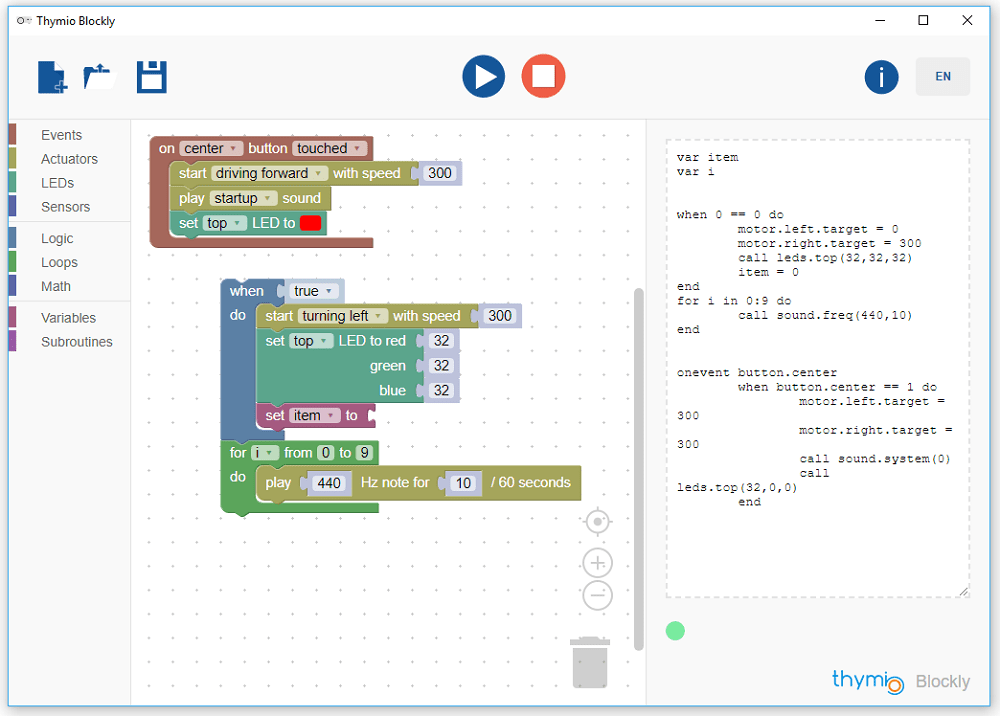Click the 440 Hz frequency field
Screen dimensions: 1000x716
pos(328,483)
